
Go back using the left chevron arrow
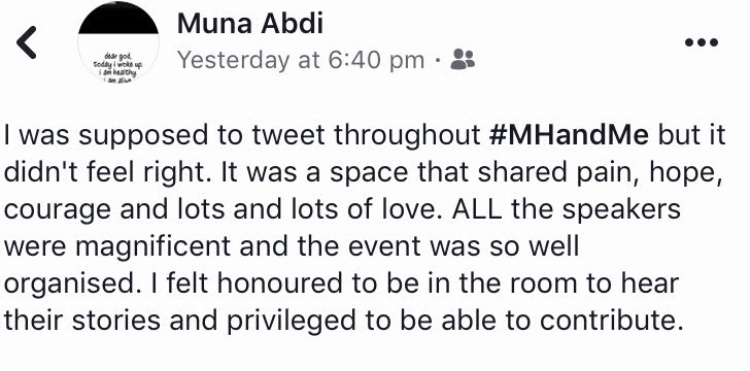pos(26,43)
